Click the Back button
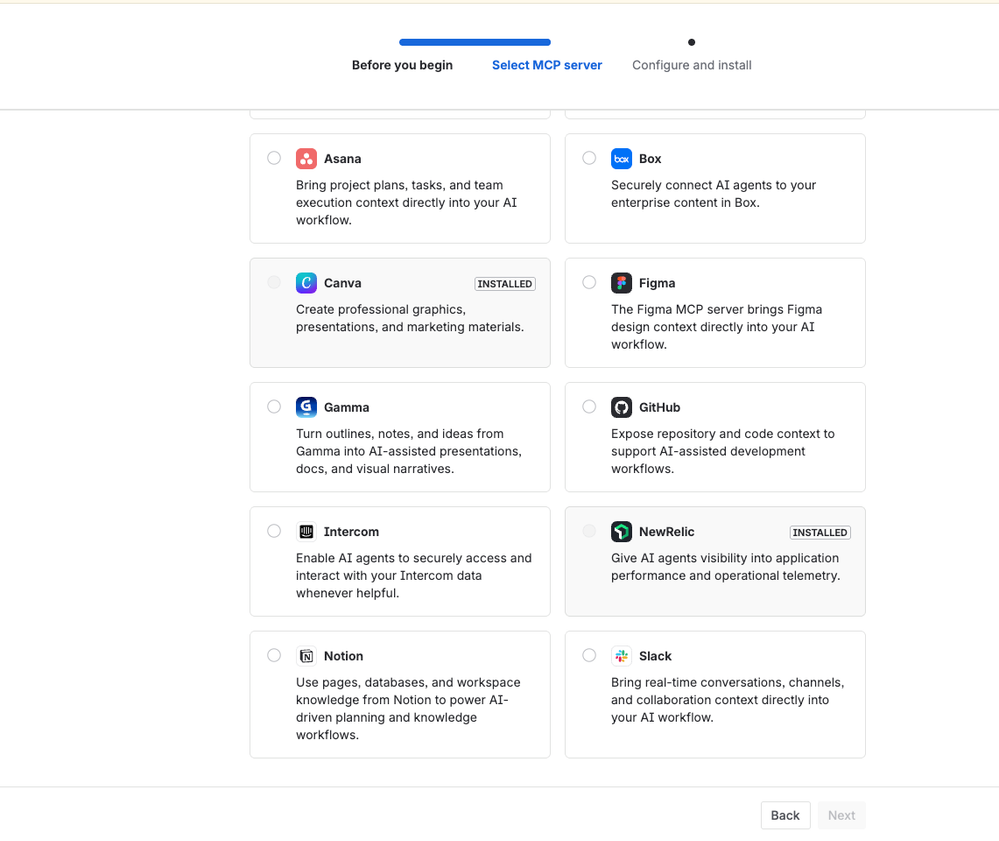Screen dimensions: 999x841 (x=786, y=816)
